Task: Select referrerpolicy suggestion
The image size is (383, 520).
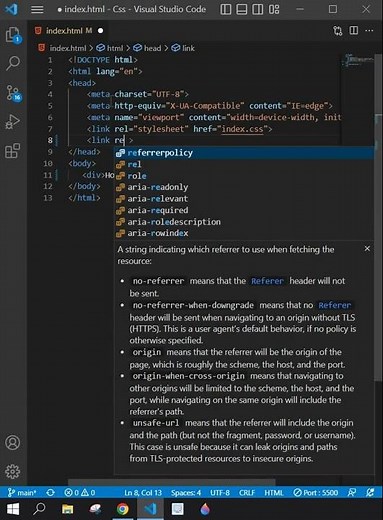Action: coord(244,153)
